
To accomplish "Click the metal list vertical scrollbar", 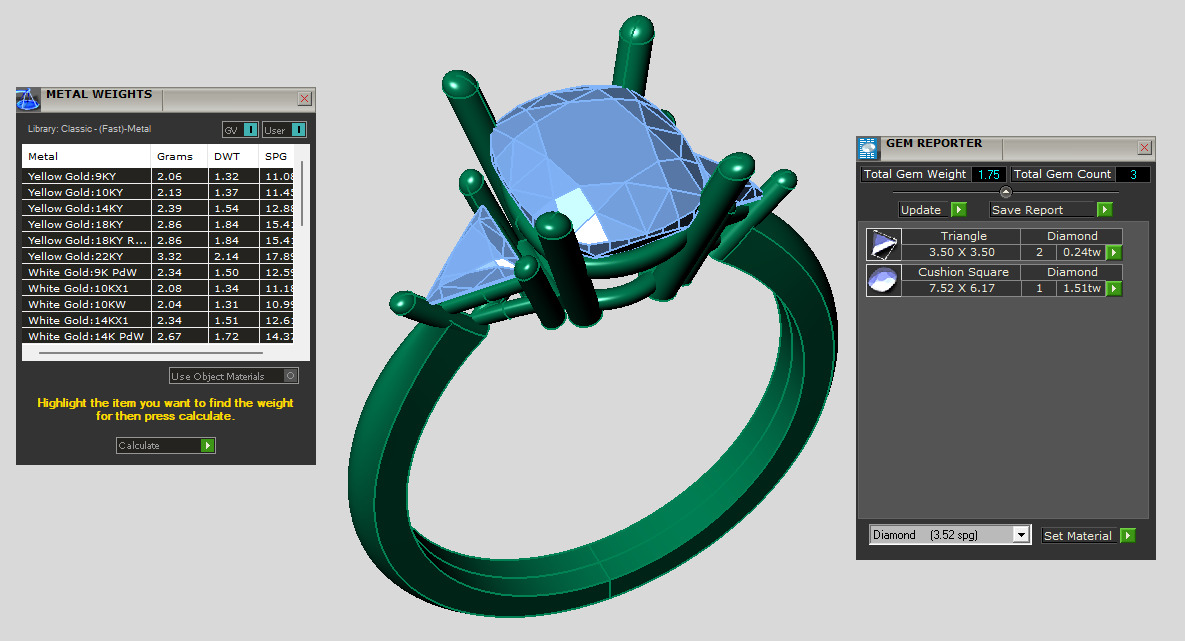I will click(x=302, y=194).
